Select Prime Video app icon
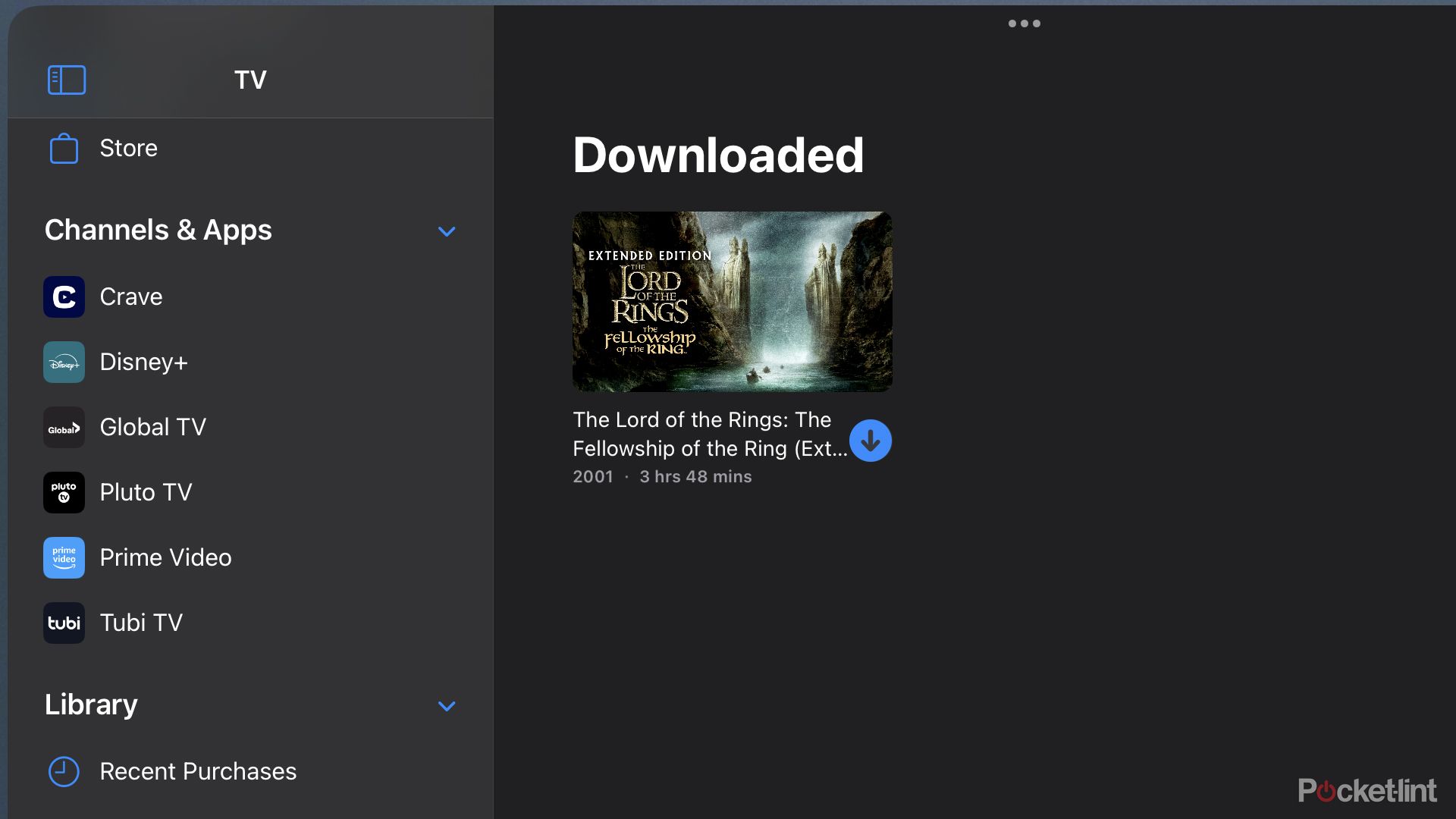This screenshot has width=1456, height=819. 64,556
